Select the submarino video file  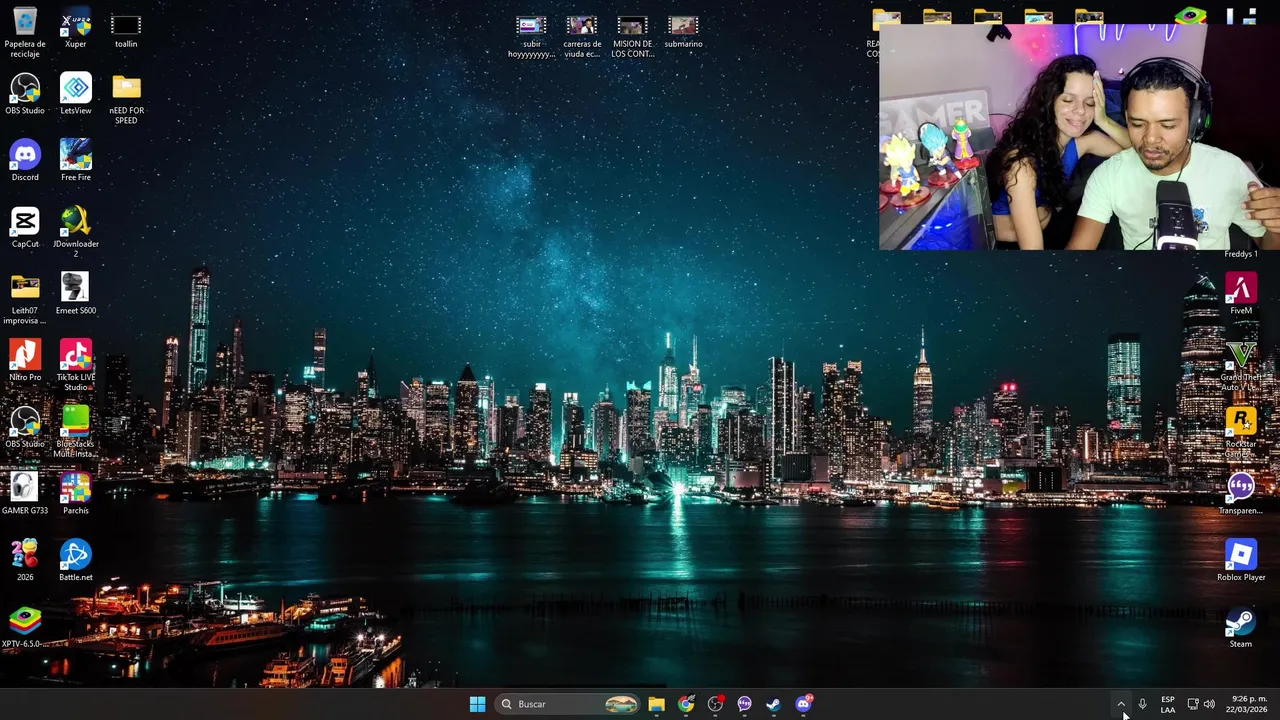click(x=683, y=32)
